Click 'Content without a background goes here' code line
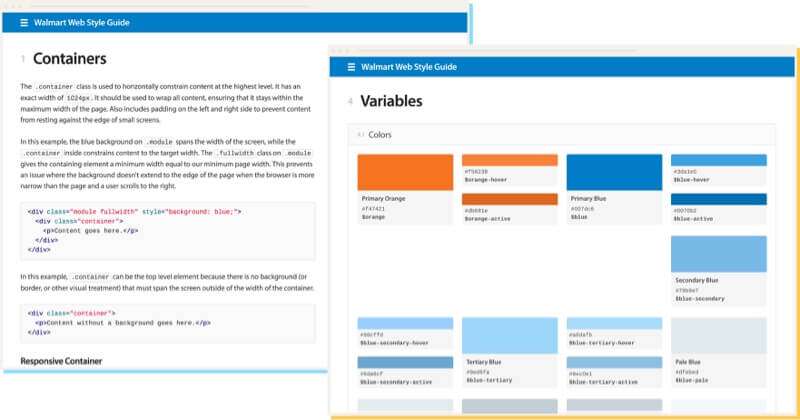The height and width of the screenshot is (420, 800). (122, 323)
